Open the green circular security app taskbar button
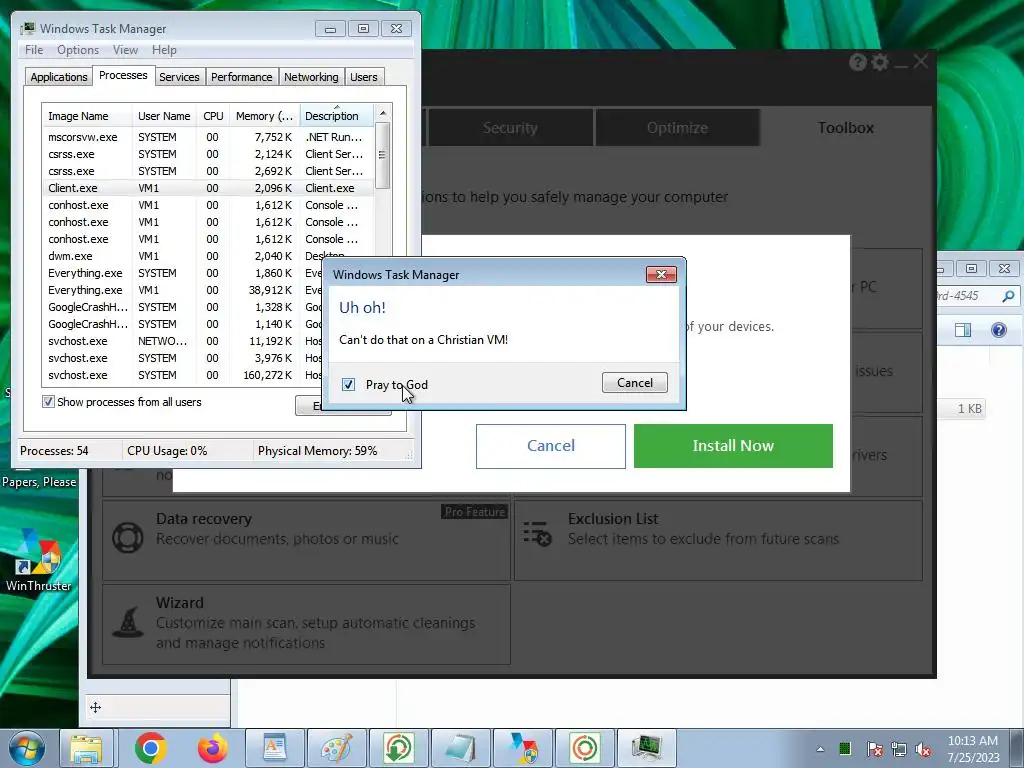 (x=584, y=748)
